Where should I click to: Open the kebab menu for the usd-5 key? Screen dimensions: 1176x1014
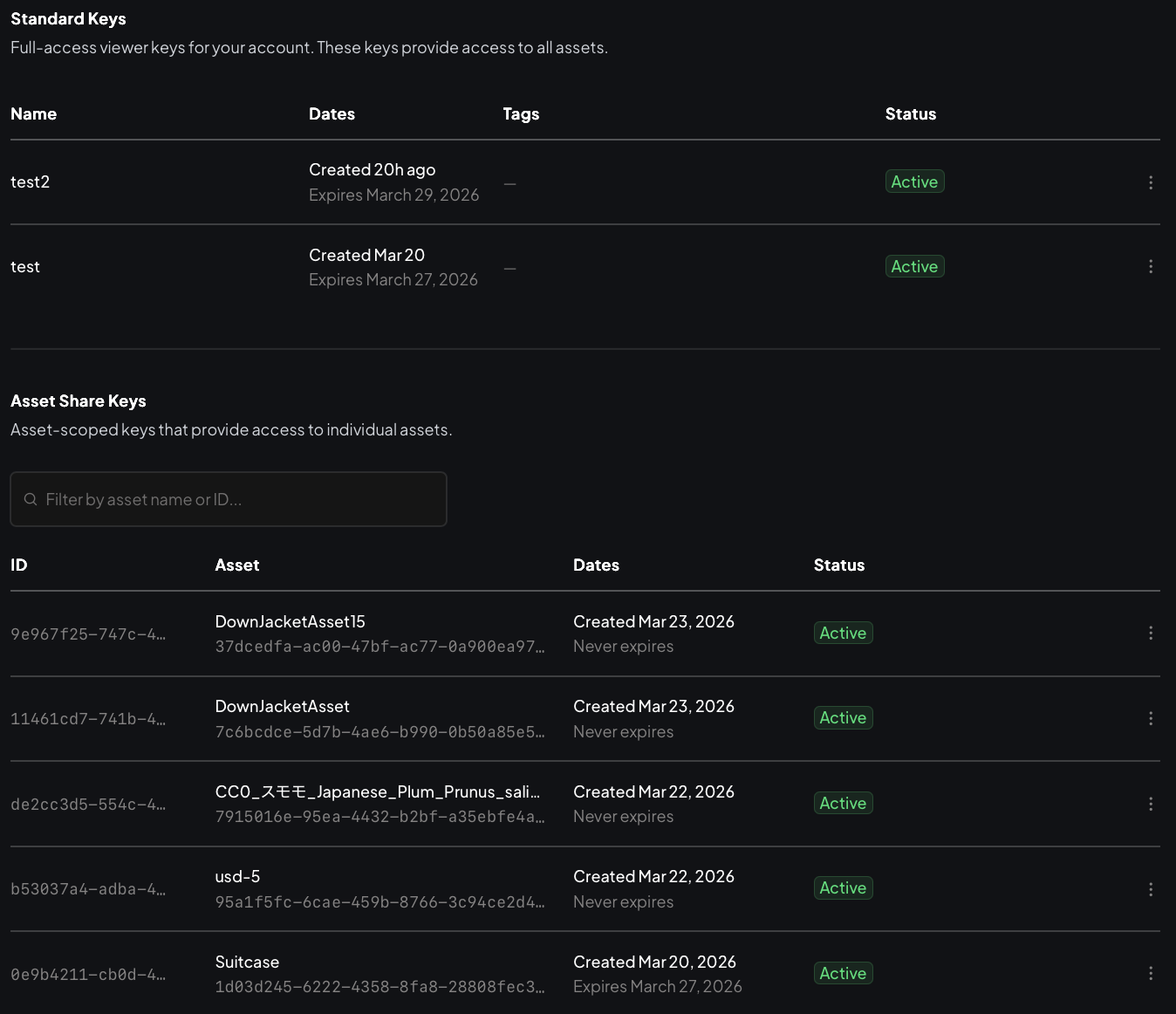1151,888
